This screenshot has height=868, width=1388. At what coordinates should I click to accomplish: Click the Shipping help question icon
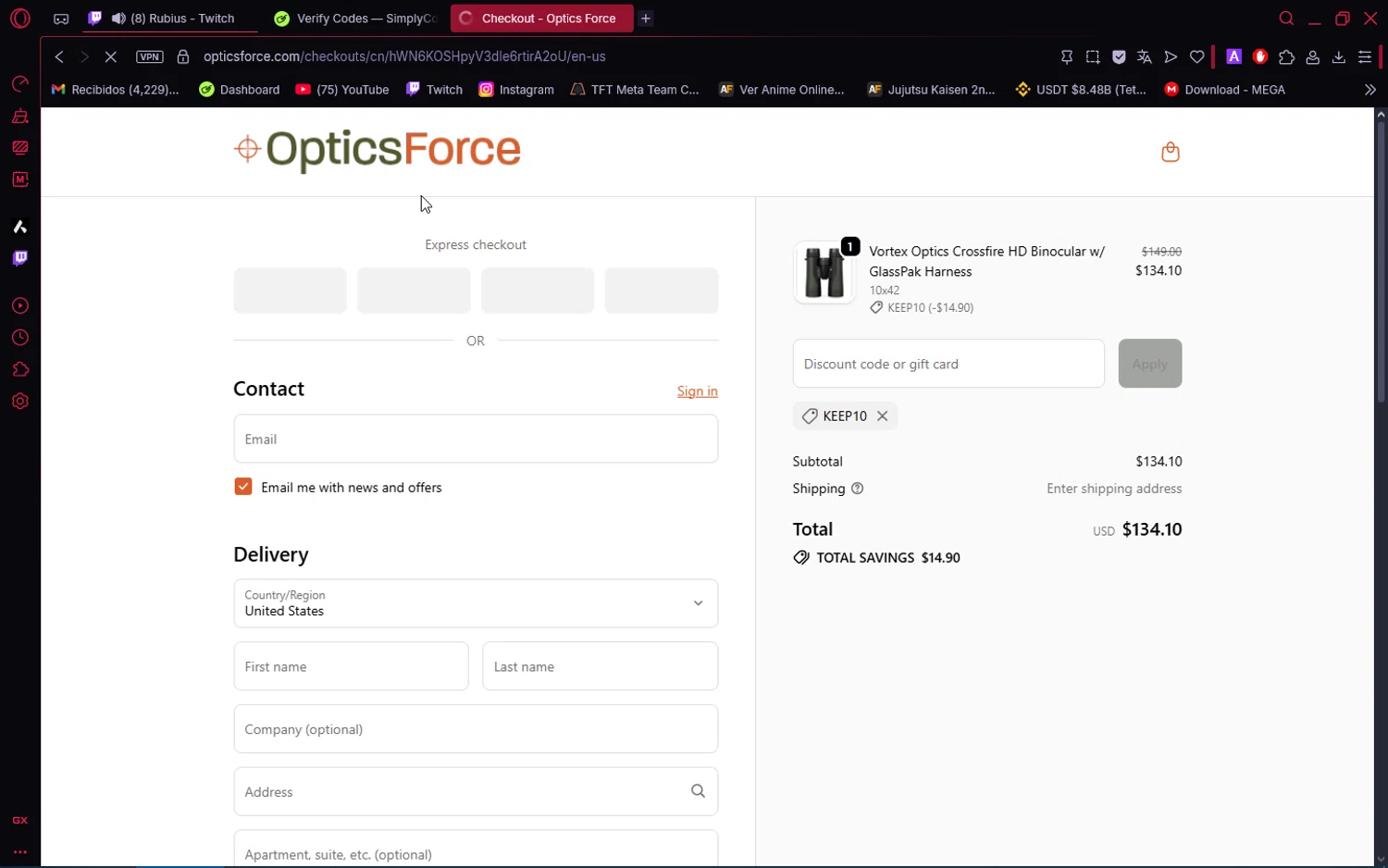point(857,489)
